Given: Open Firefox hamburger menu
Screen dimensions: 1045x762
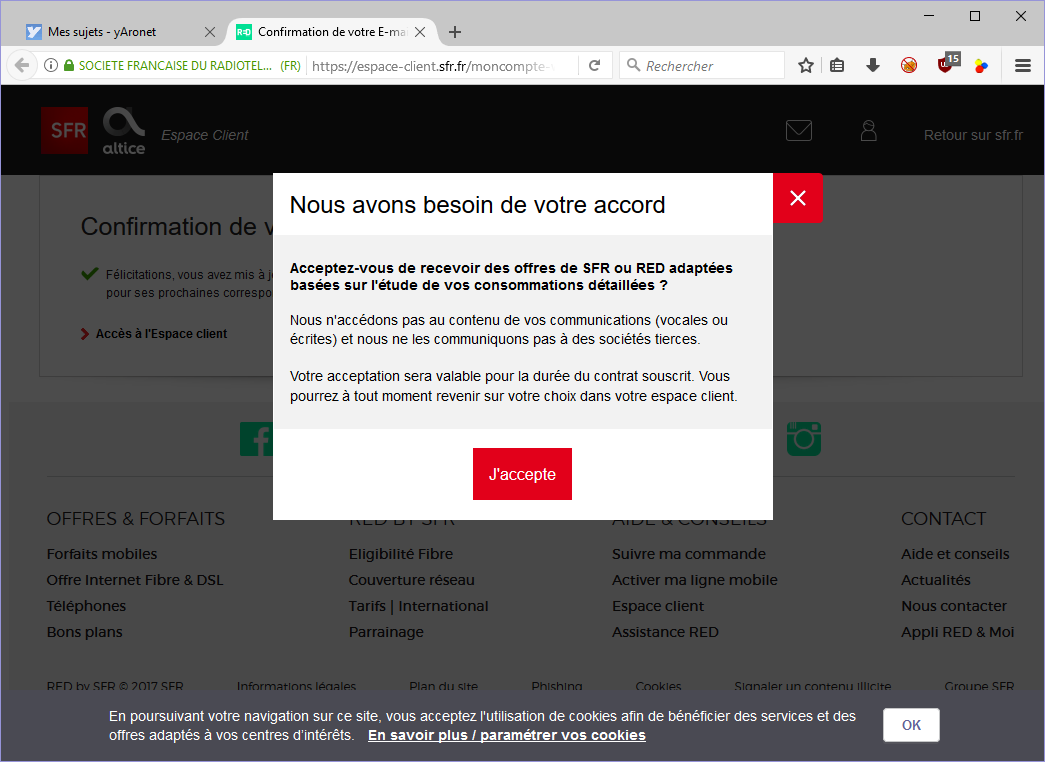Looking at the screenshot, I should (x=1022, y=66).
